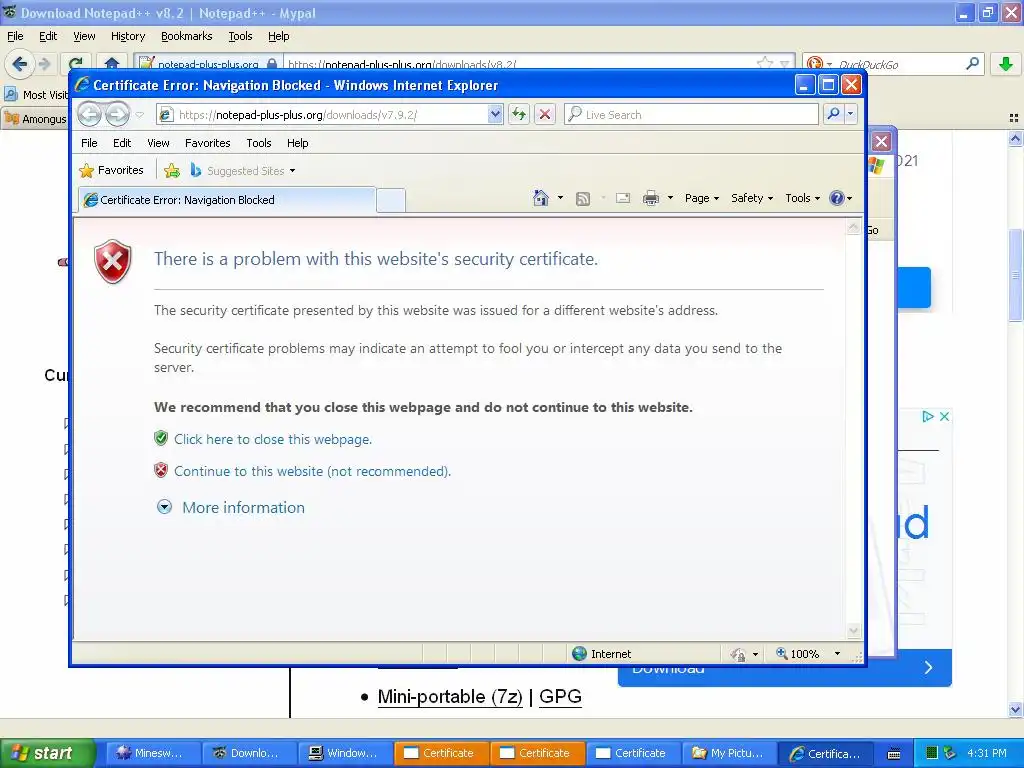Click the Live Search box

click(691, 115)
